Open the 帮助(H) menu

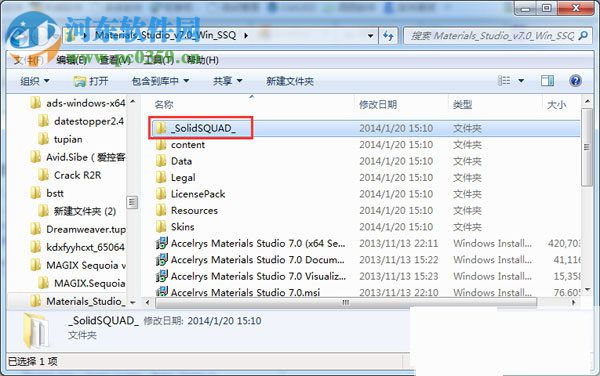point(203,60)
